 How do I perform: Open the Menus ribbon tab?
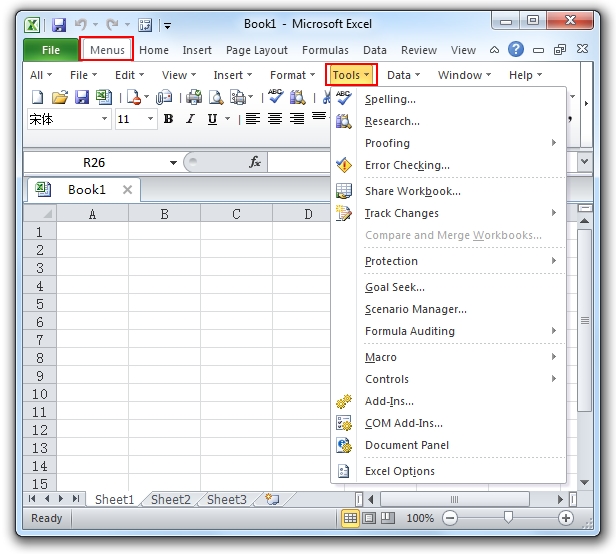pos(107,50)
